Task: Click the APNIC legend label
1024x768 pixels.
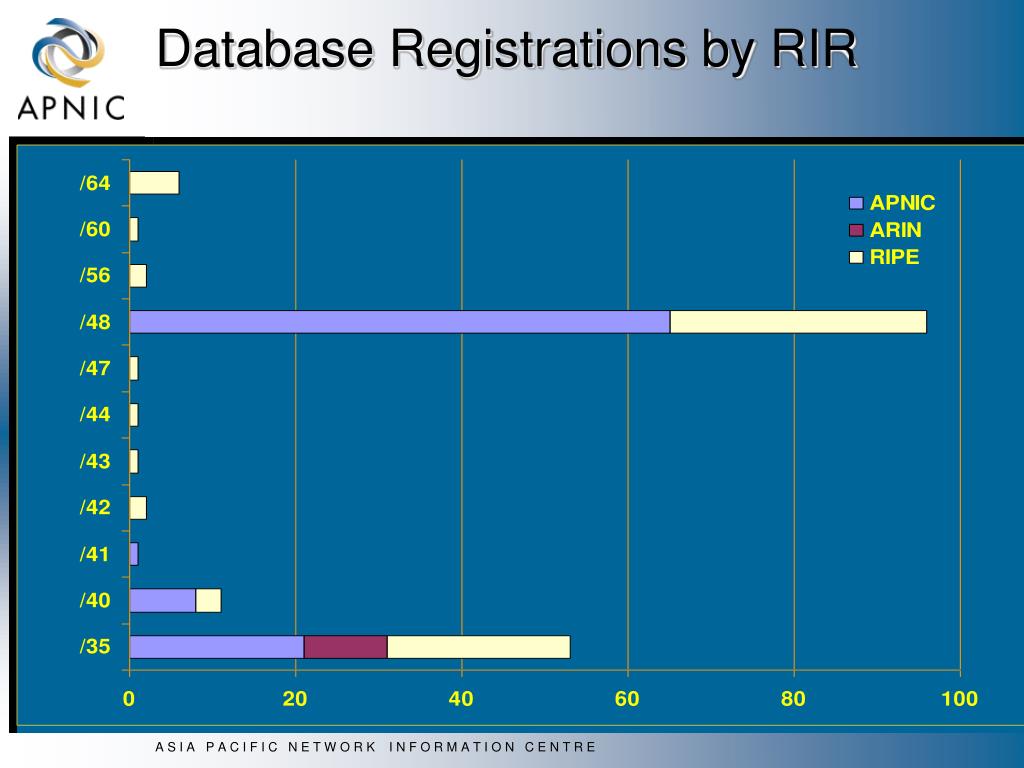Action: click(x=902, y=203)
